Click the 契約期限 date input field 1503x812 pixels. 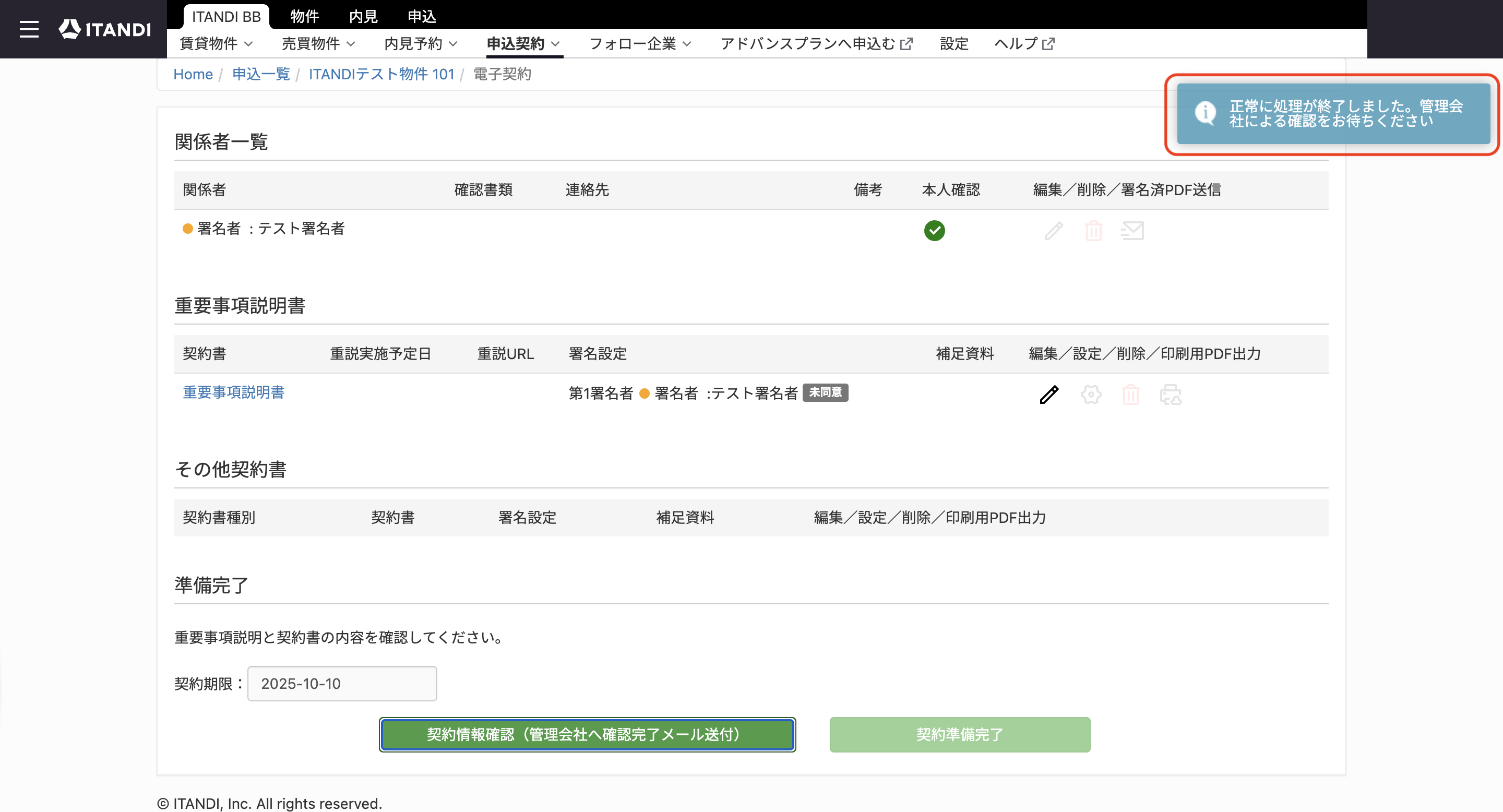pos(342,684)
